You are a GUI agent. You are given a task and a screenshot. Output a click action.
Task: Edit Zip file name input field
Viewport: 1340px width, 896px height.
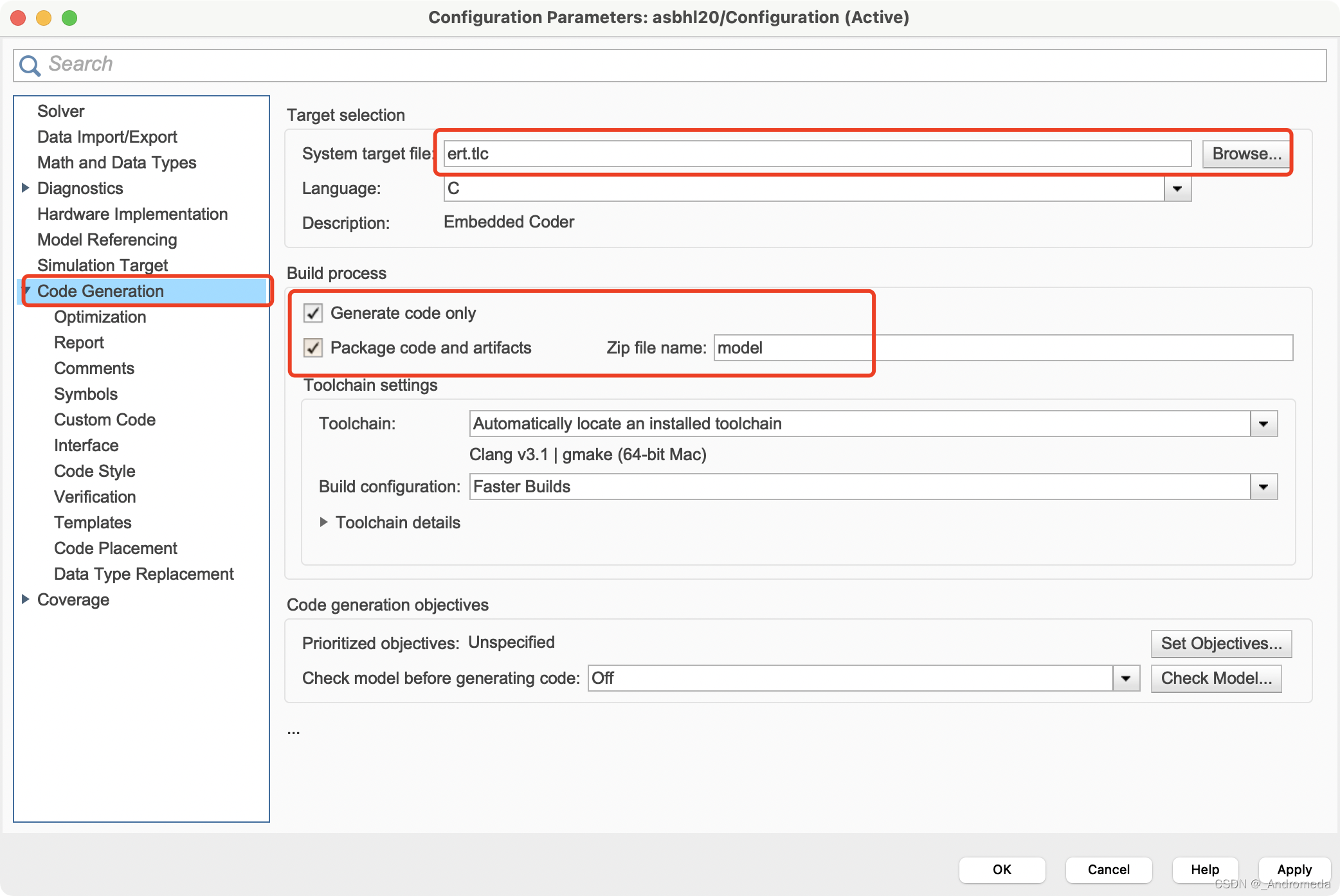(1000, 347)
